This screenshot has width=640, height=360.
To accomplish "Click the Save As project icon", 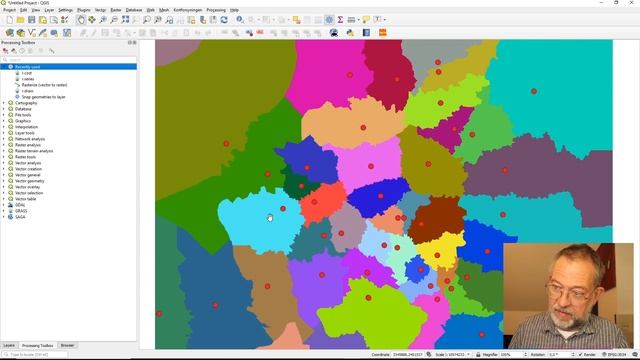I will pos(42,20).
